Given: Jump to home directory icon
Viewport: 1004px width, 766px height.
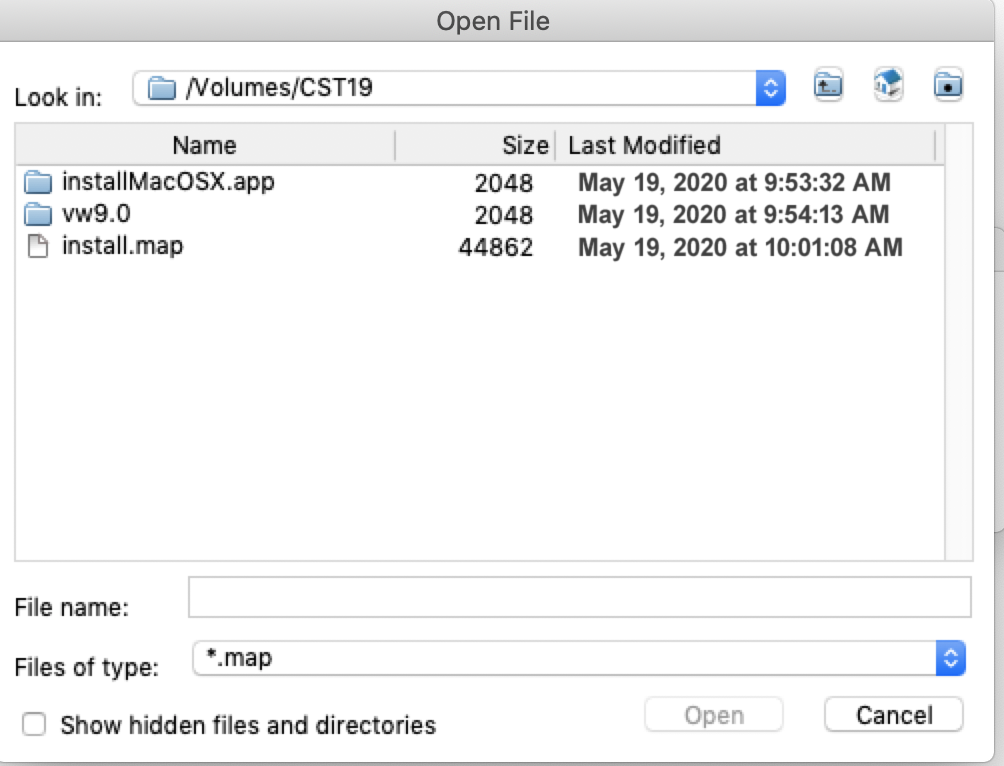Looking at the screenshot, I should (888, 85).
